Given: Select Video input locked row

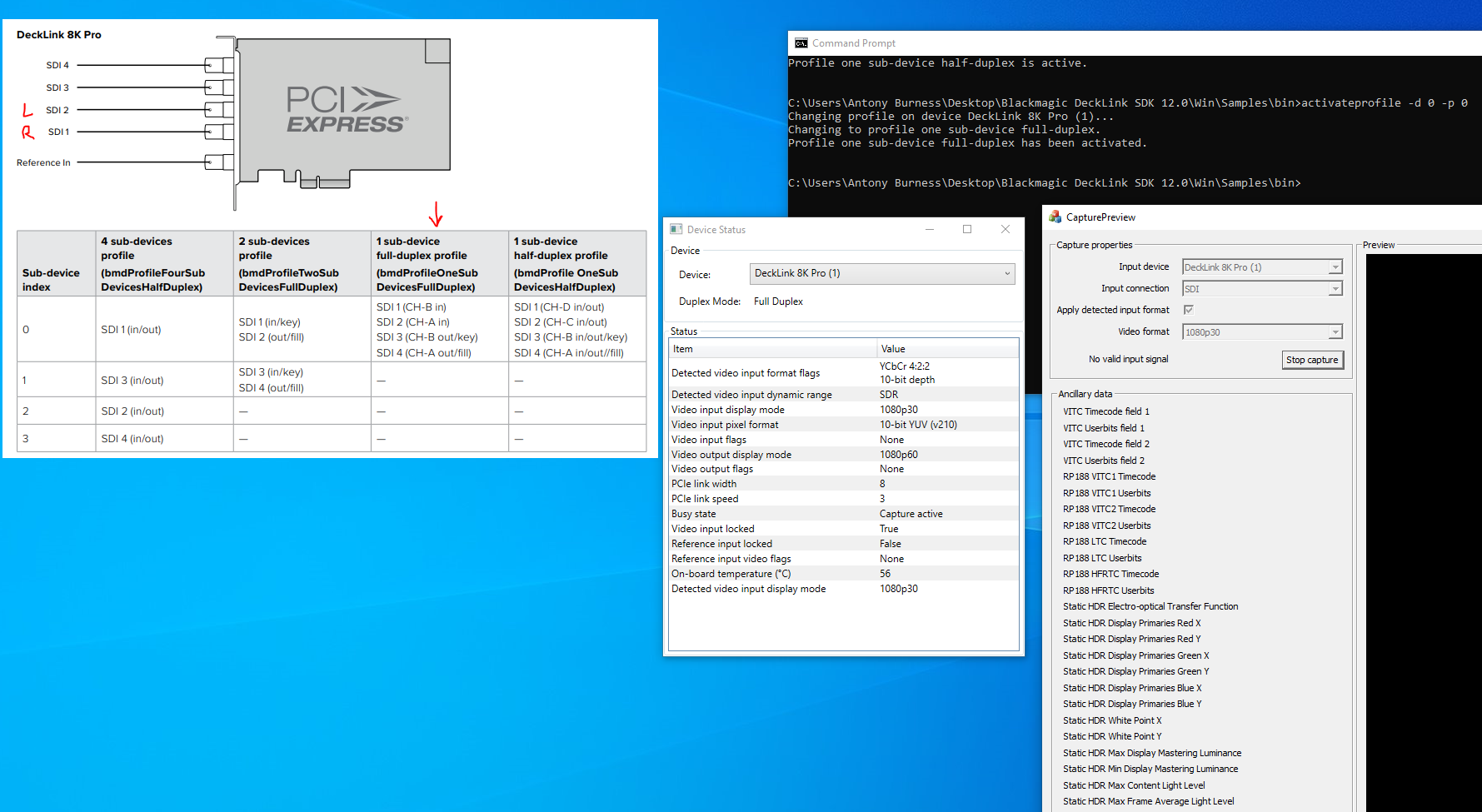Looking at the screenshot, I should pyautogui.click(x=844, y=529).
